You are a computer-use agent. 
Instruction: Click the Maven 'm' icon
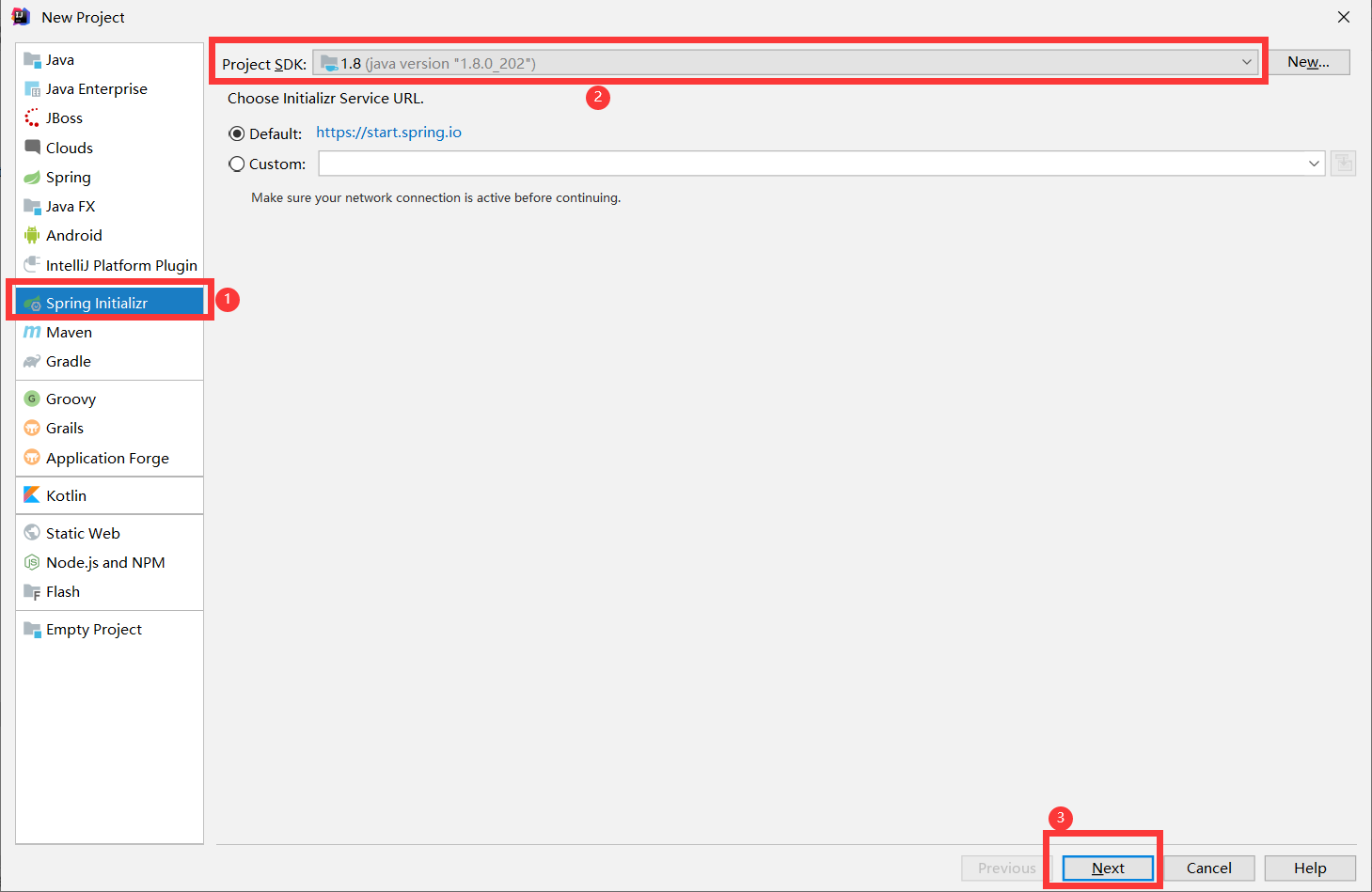tap(32, 332)
